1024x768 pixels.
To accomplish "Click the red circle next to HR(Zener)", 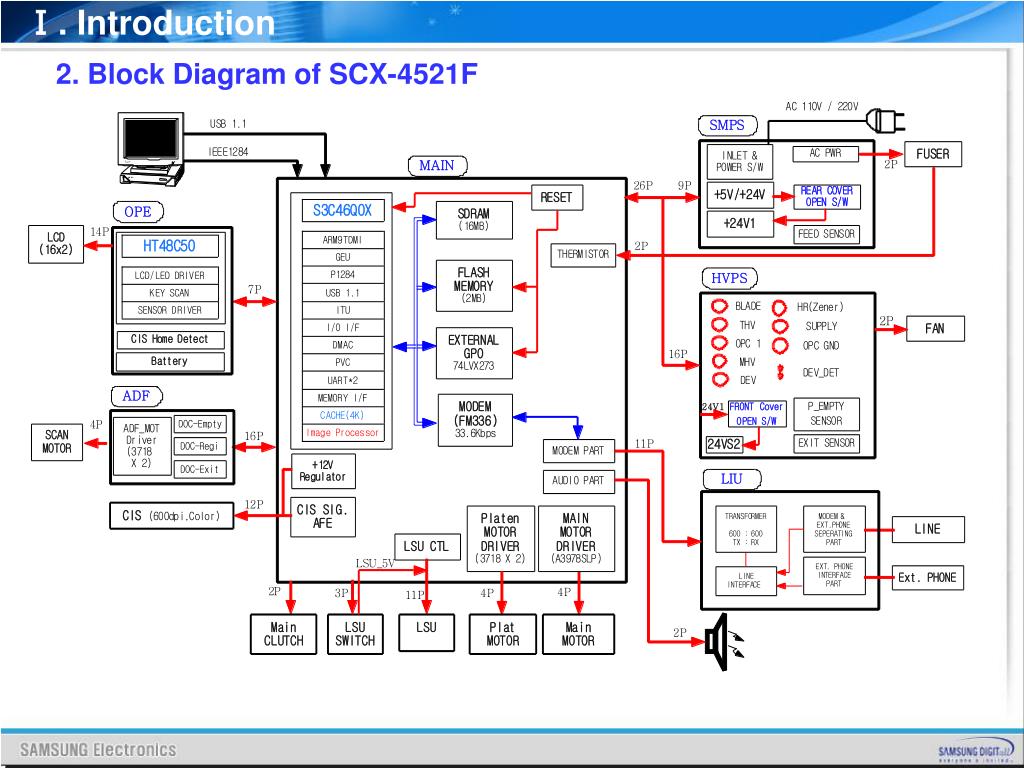I will pyautogui.click(x=780, y=307).
